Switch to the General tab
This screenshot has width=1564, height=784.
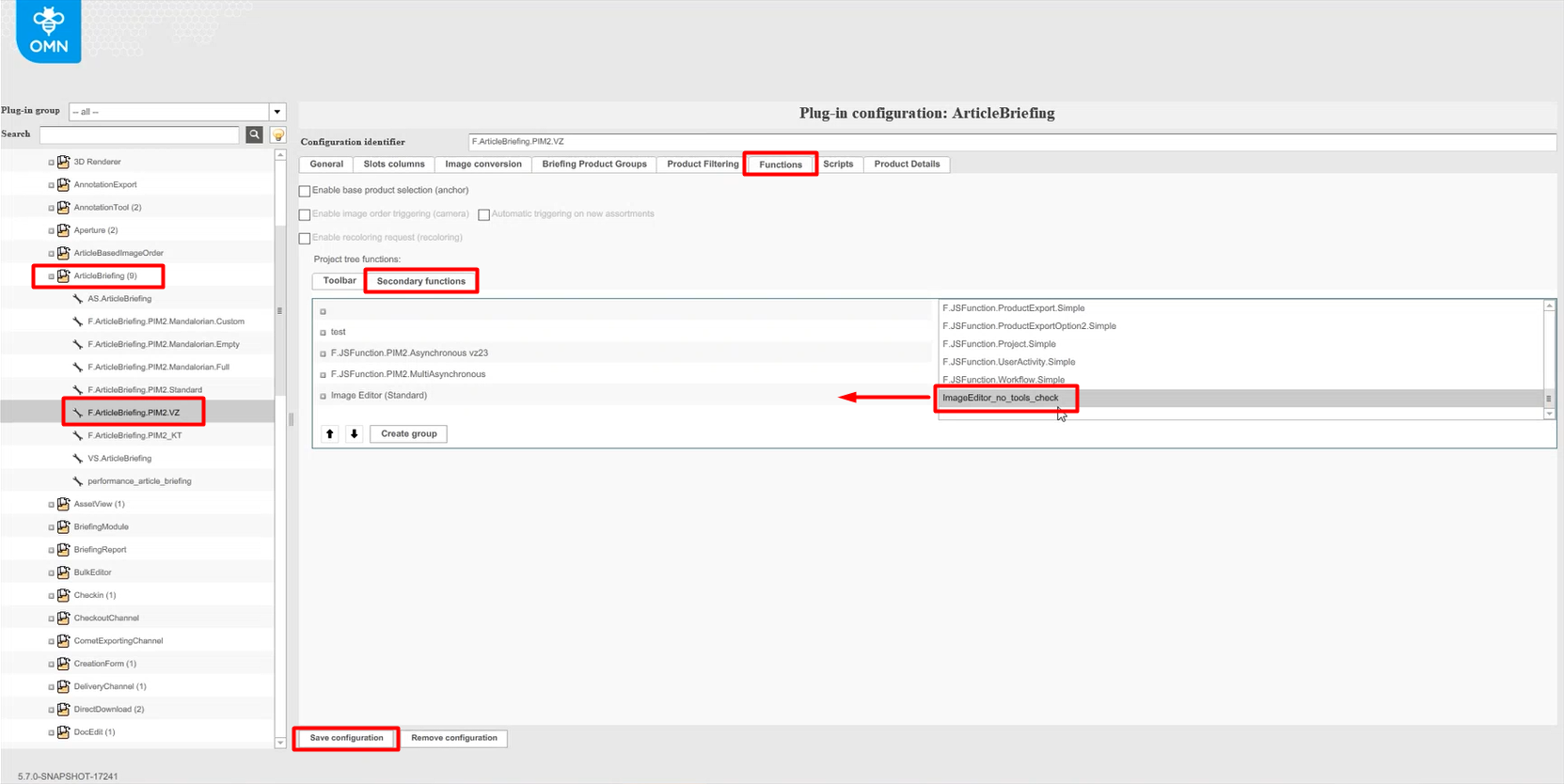coord(326,165)
